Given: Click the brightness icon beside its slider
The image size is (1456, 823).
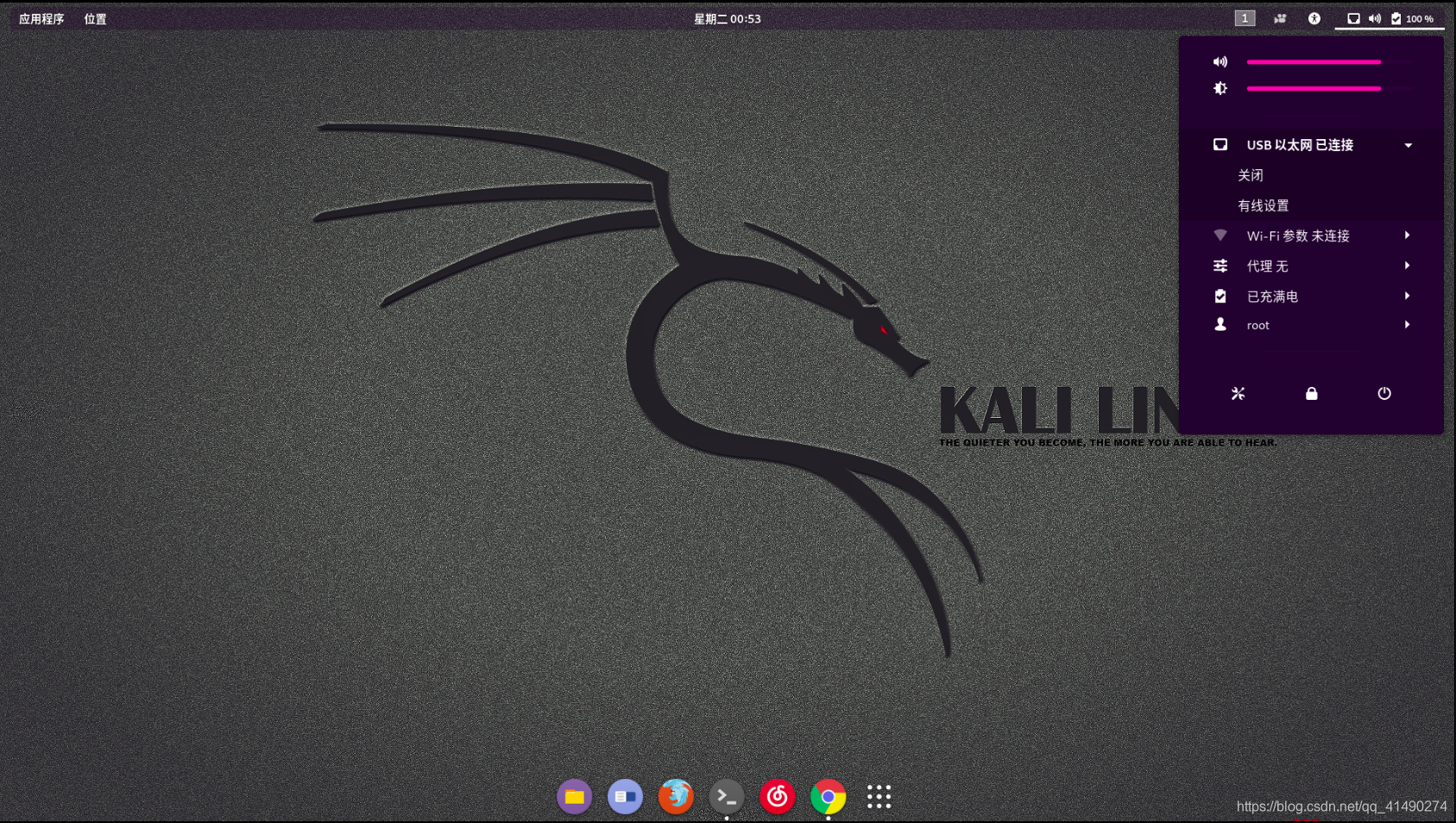Looking at the screenshot, I should pyautogui.click(x=1220, y=88).
